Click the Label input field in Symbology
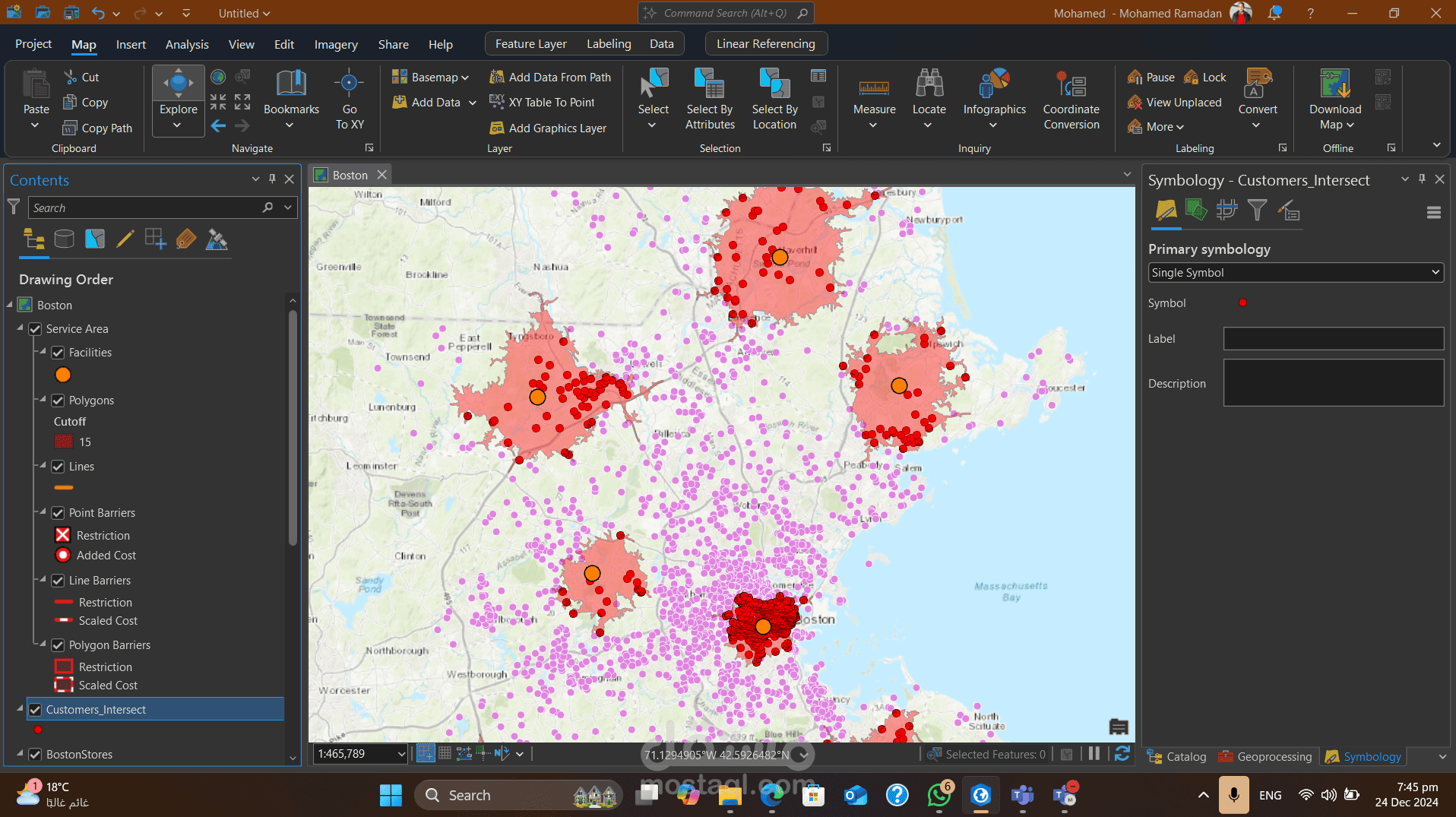The width and height of the screenshot is (1456, 817). coord(1334,339)
